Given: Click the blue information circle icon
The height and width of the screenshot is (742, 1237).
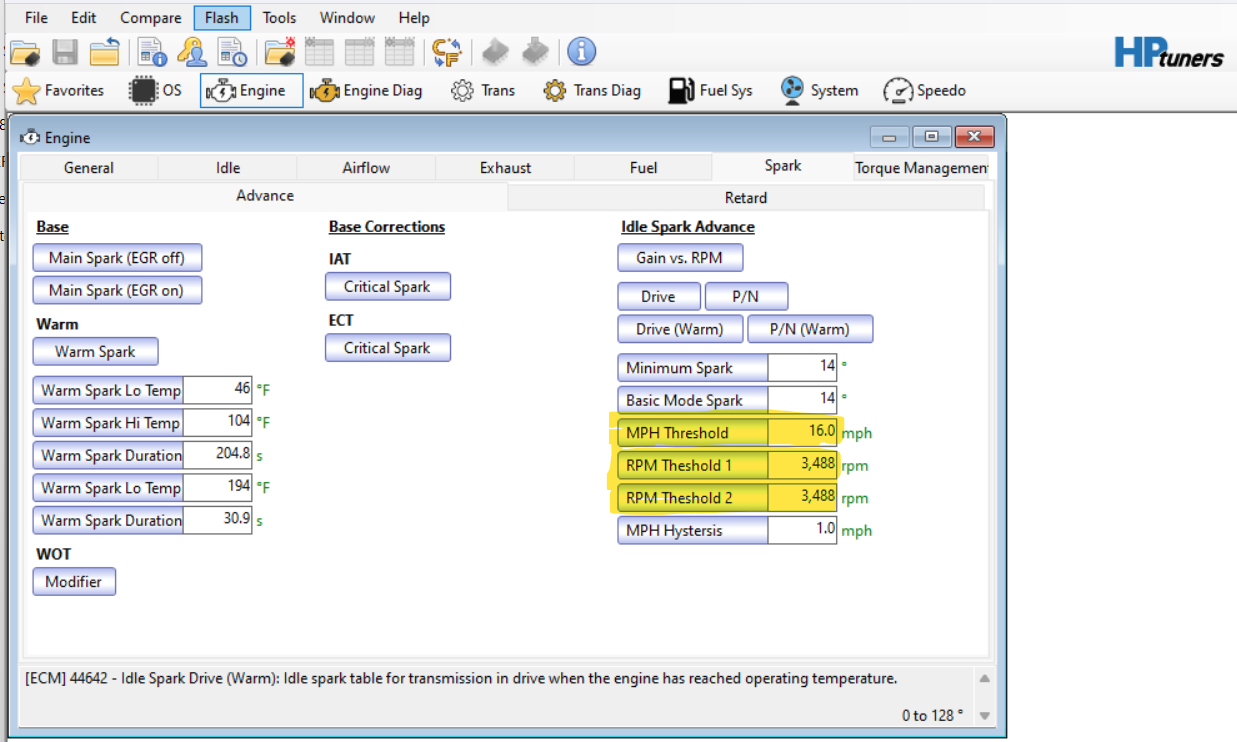Looking at the screenshot, I should pos(582,52).
